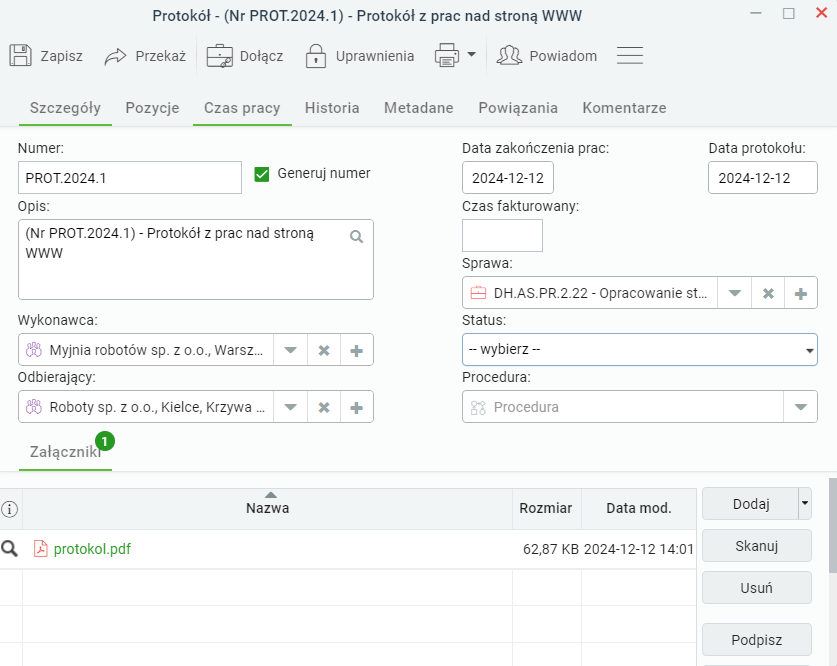This screenshot has height=666, width=837.
Task: Open the Czas pracy tab
Action: pyautogui.click(x=242, y=108)
